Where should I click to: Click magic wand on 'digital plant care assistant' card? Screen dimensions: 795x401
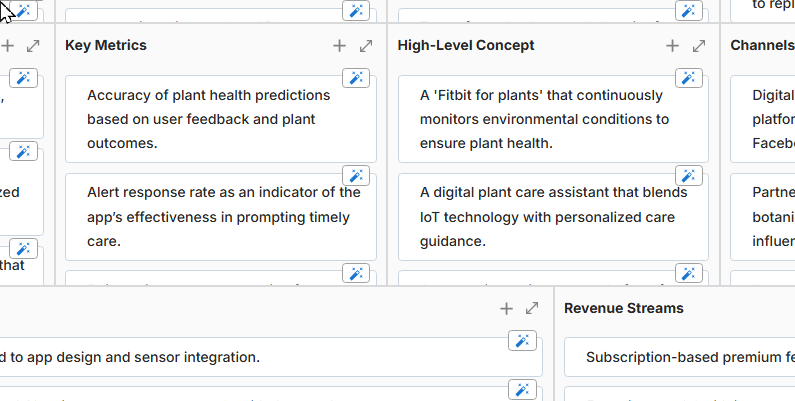coord(688,176)
